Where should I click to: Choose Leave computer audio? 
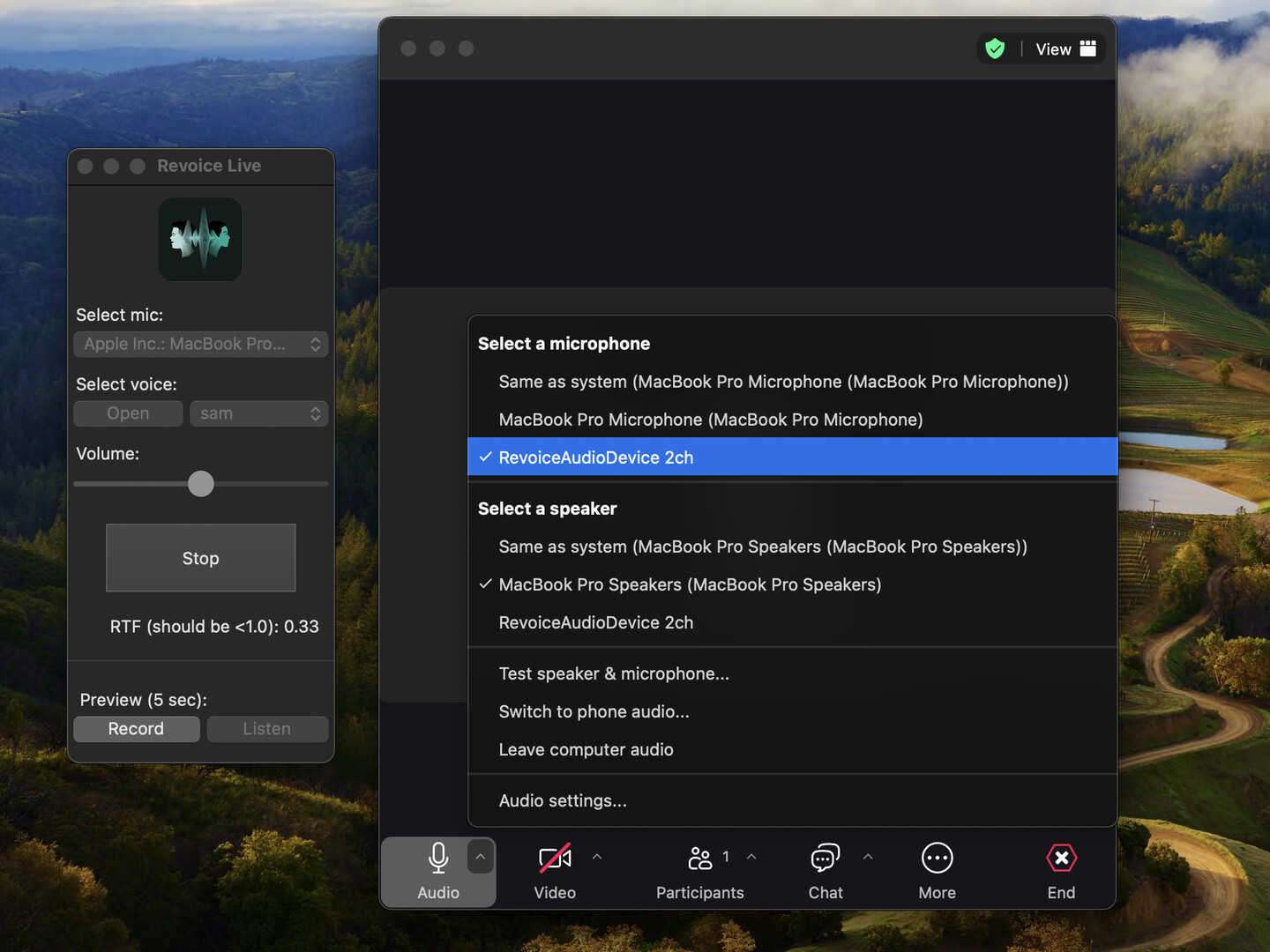(x=792, y=749)
